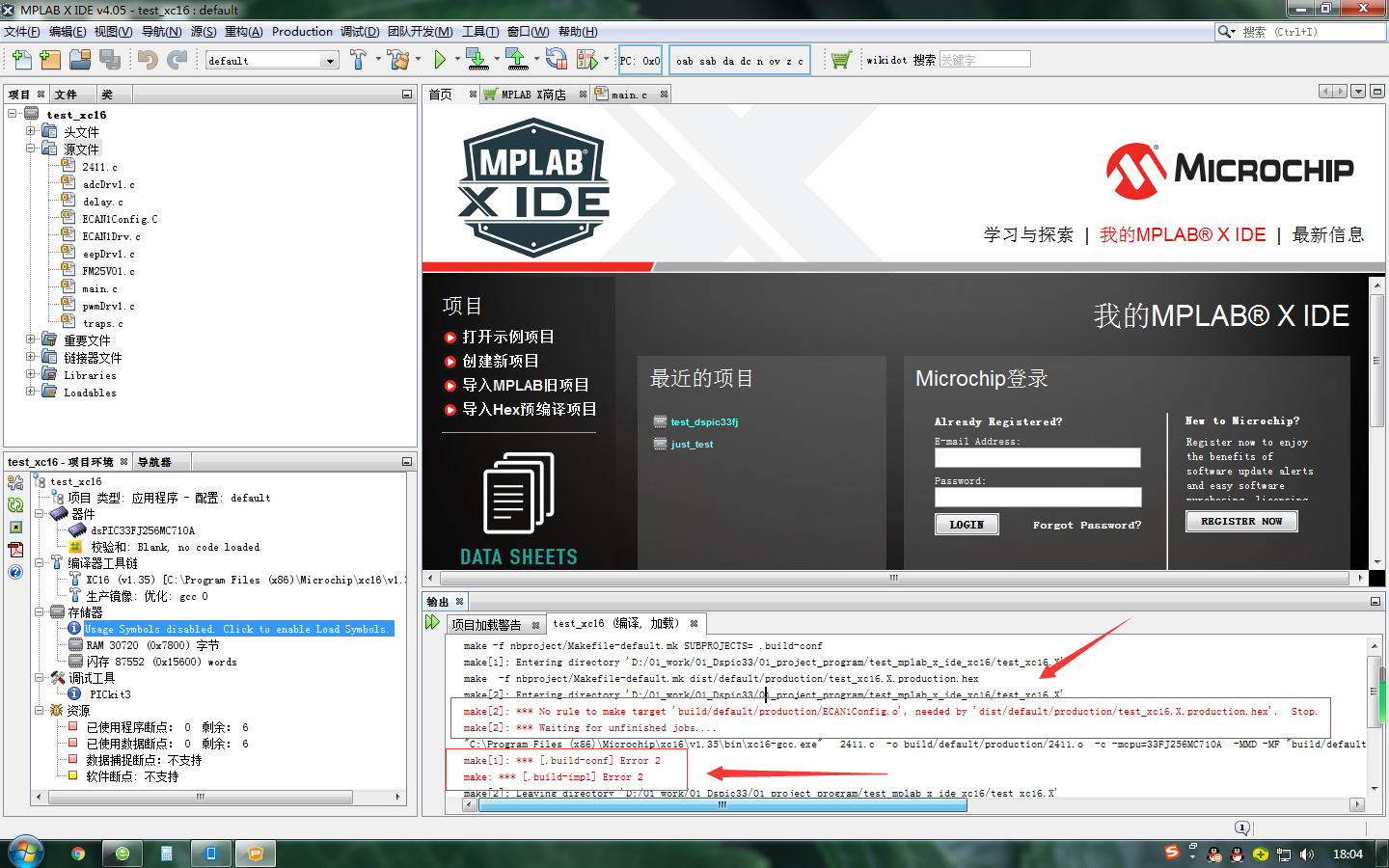
Task: Click the 导入Hex预编译项目 link
Action: 530,409
